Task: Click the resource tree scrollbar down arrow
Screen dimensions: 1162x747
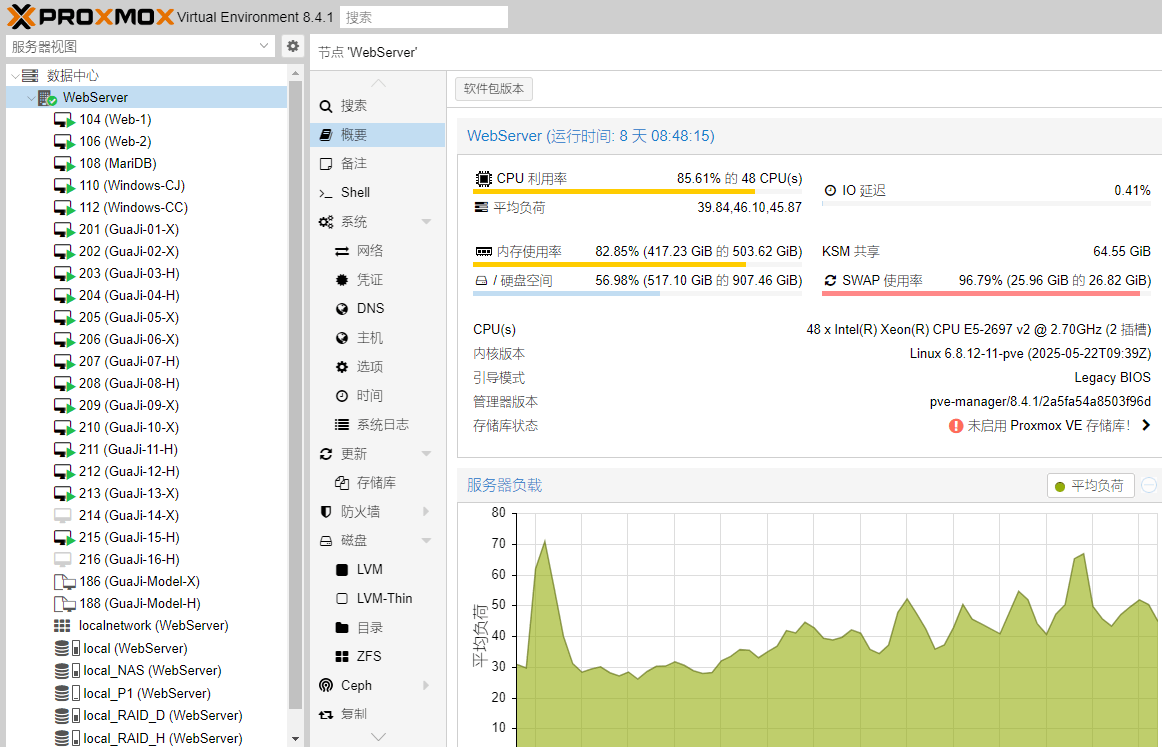Action: [296, 739]
